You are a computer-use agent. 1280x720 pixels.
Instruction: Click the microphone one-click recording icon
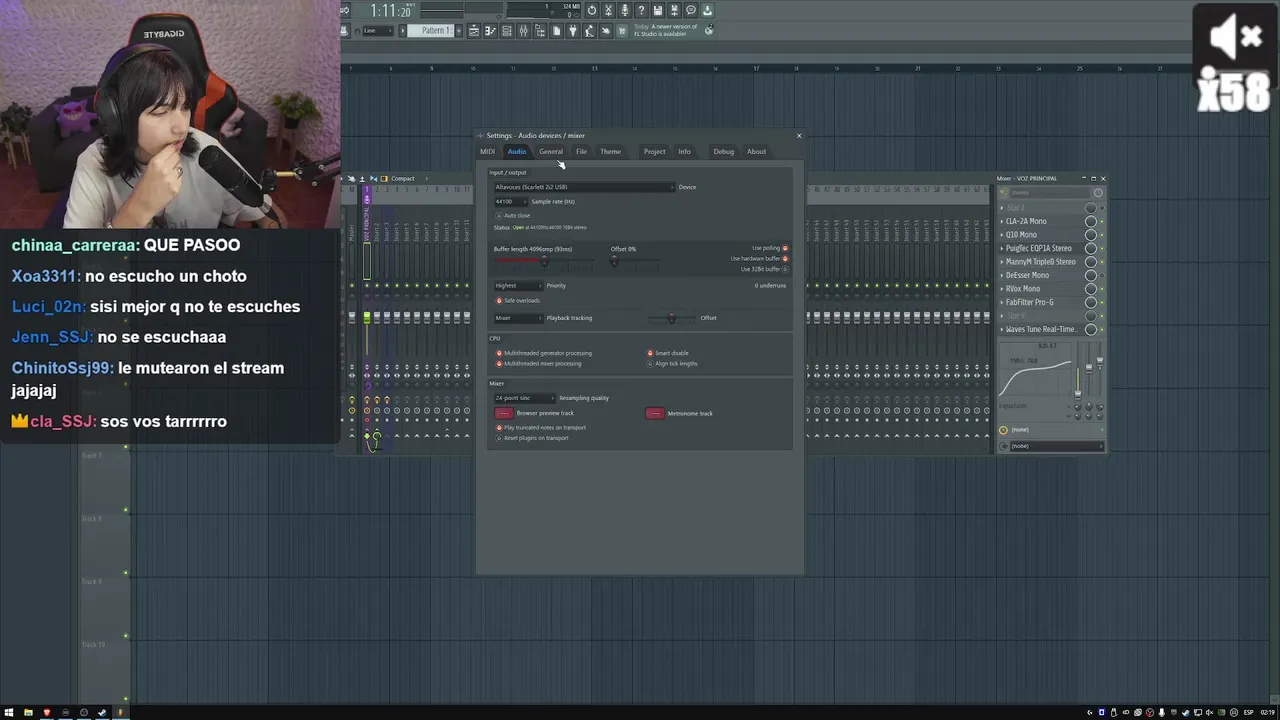pos(625,11)
